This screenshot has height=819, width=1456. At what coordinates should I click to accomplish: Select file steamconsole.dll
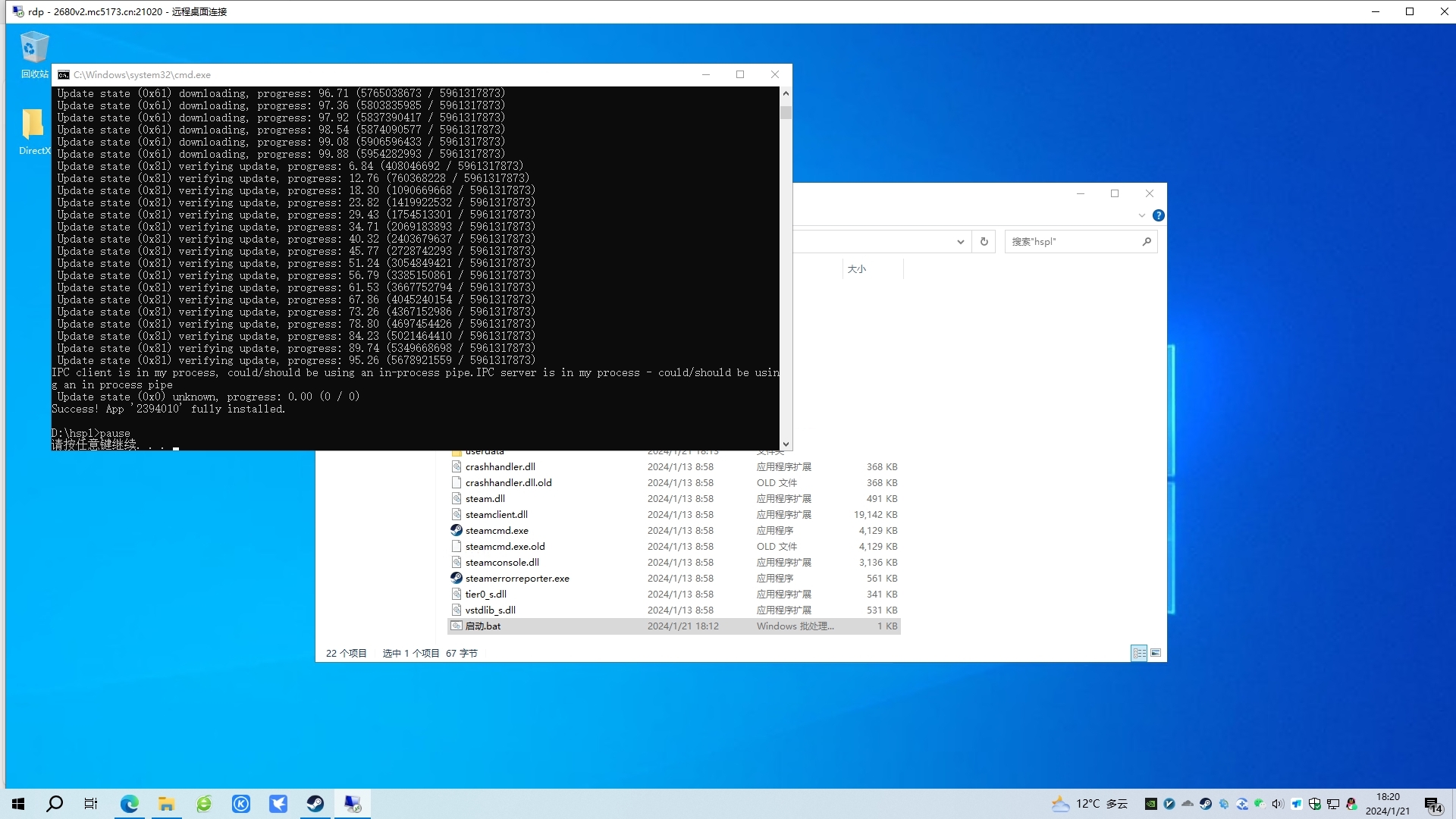point(502,563)
